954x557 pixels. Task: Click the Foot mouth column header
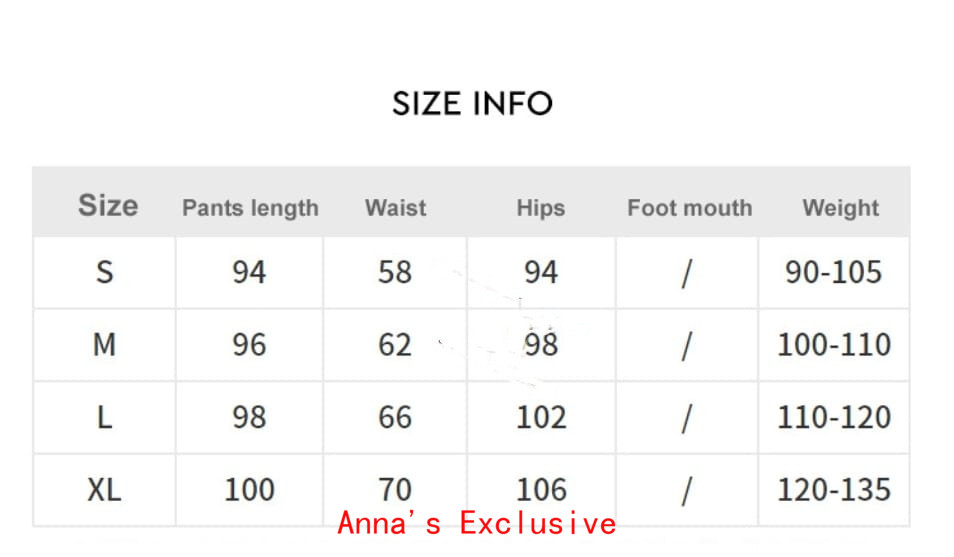click(689, 208)
